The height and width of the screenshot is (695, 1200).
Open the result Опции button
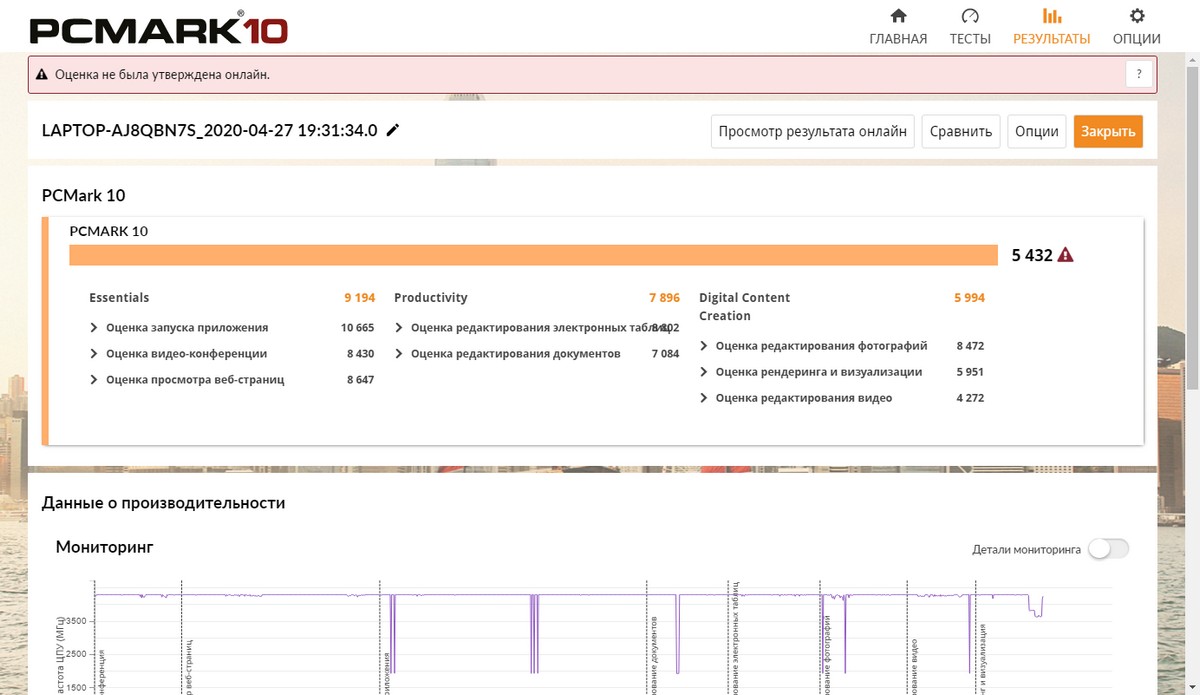(1037, 131)
